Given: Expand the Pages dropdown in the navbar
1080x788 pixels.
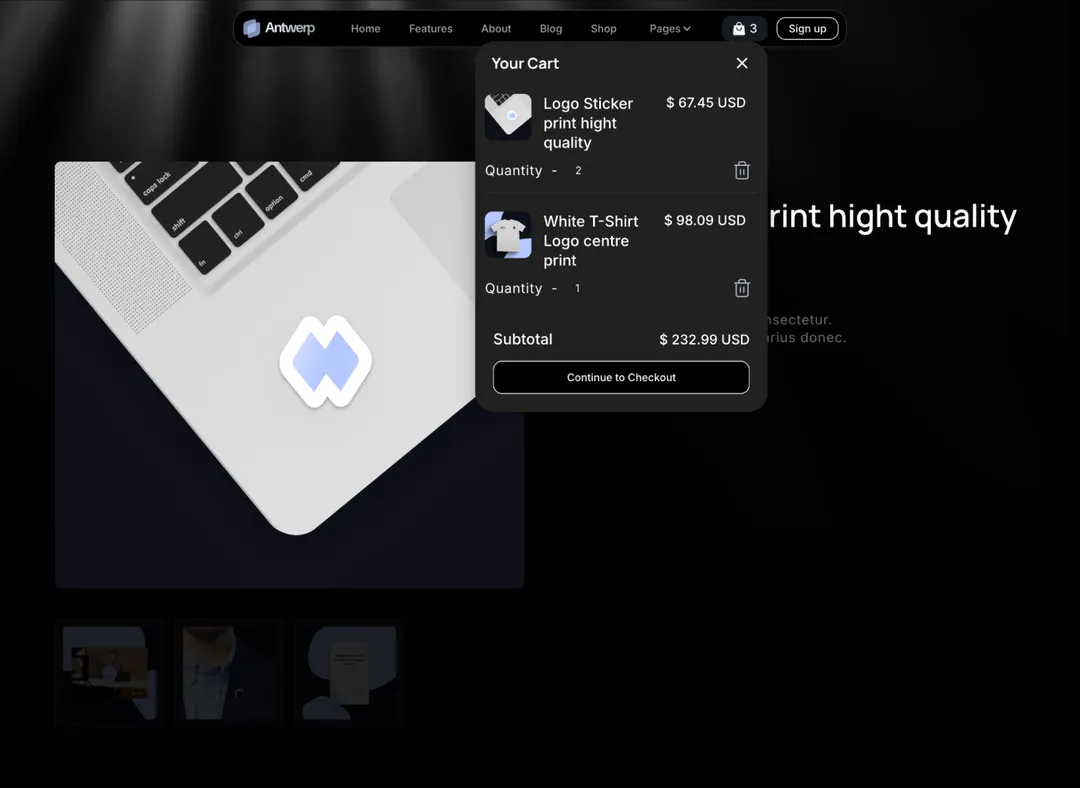Looking at the screenshot, I should pos(669,28).
